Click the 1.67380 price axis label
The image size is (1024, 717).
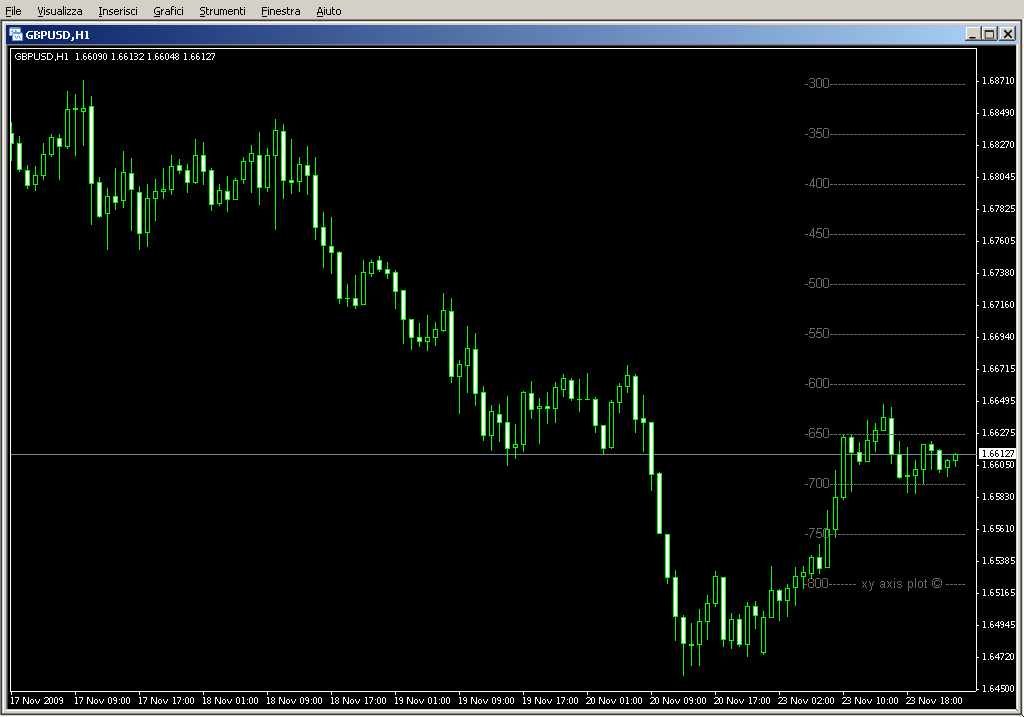999,273
